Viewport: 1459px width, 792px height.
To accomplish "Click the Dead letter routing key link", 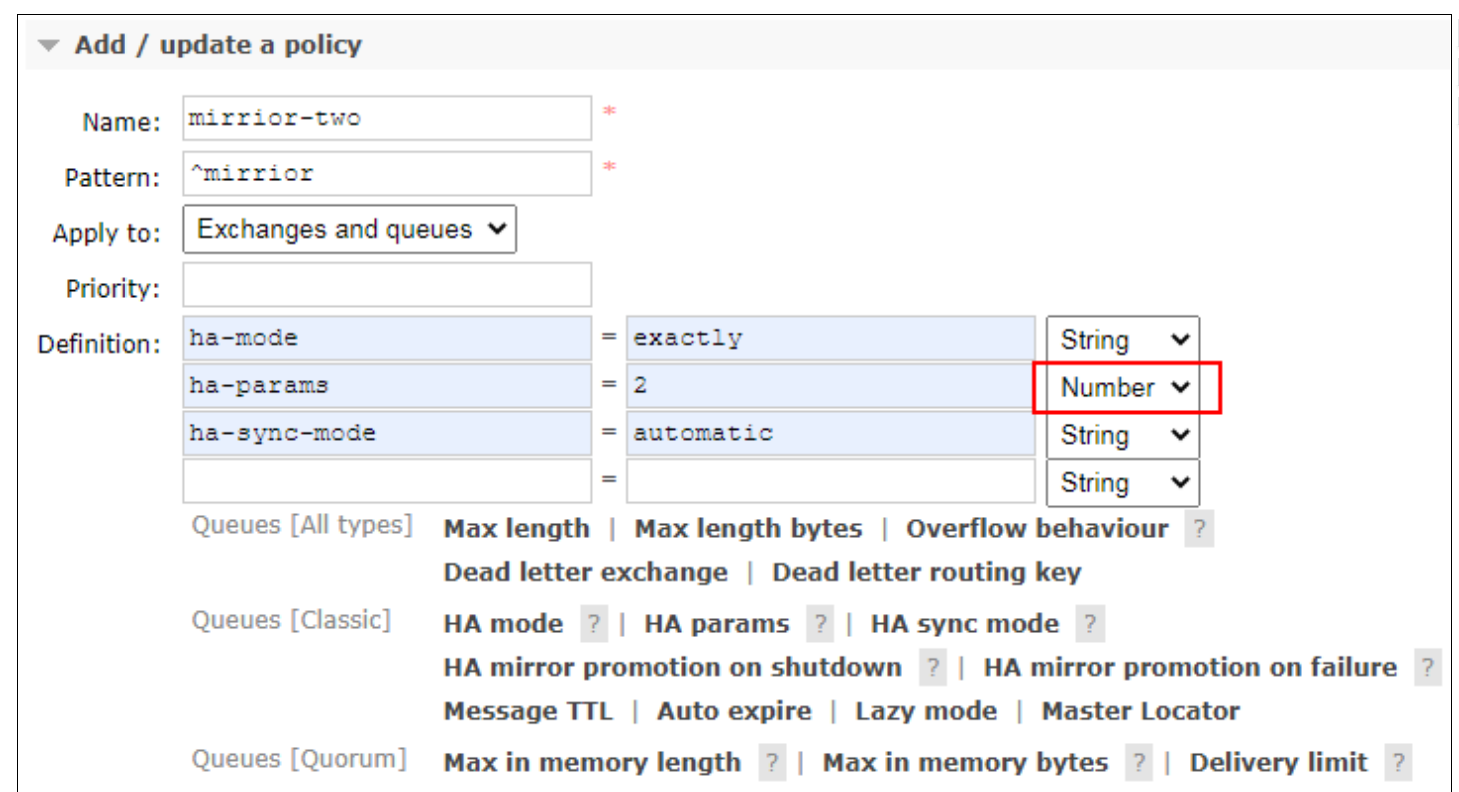I will click(927, 573).
